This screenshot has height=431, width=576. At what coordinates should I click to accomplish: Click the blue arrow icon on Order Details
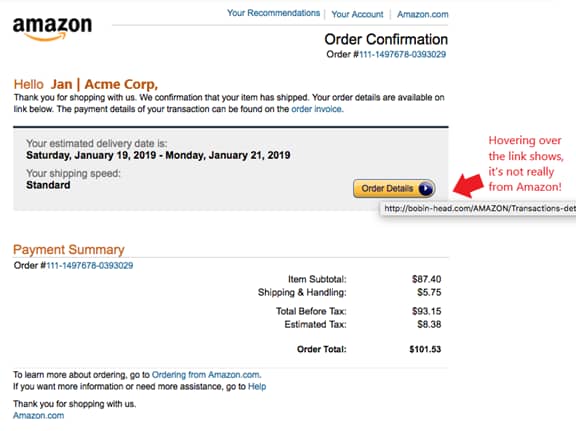pyautogui.click(x=425, y=188)
